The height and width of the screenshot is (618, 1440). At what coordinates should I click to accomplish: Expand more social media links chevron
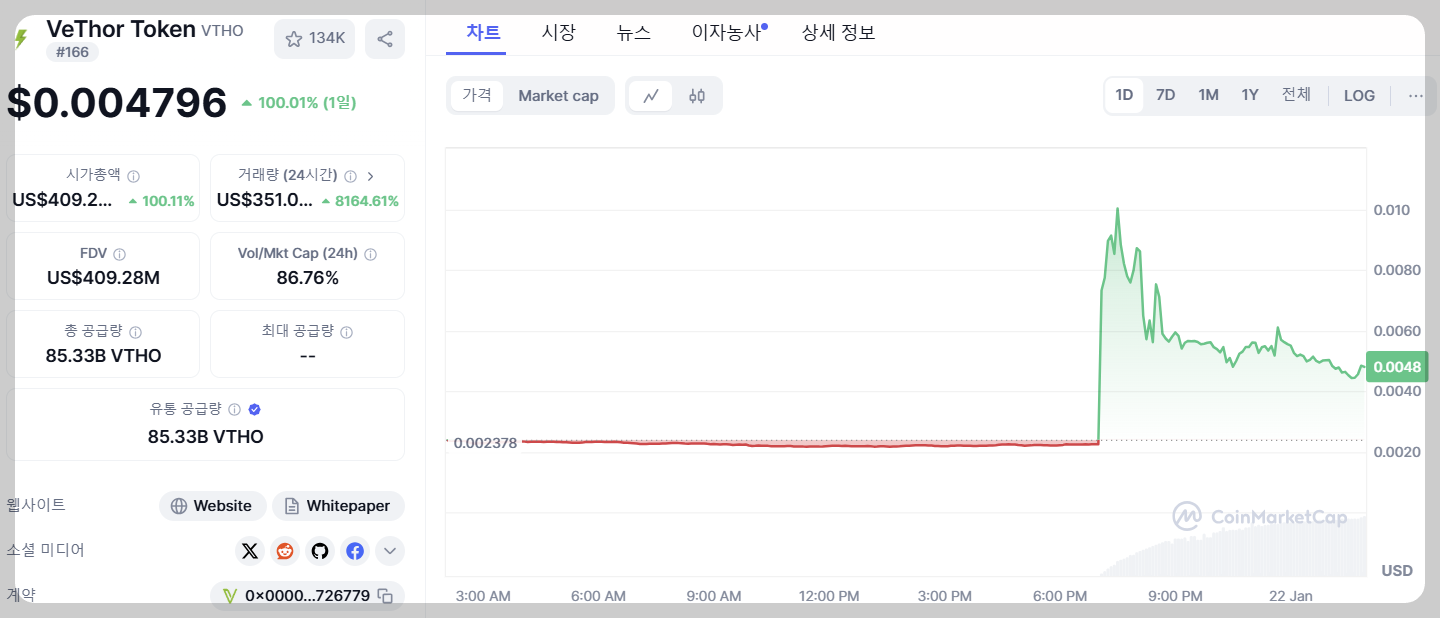point(390,551)
